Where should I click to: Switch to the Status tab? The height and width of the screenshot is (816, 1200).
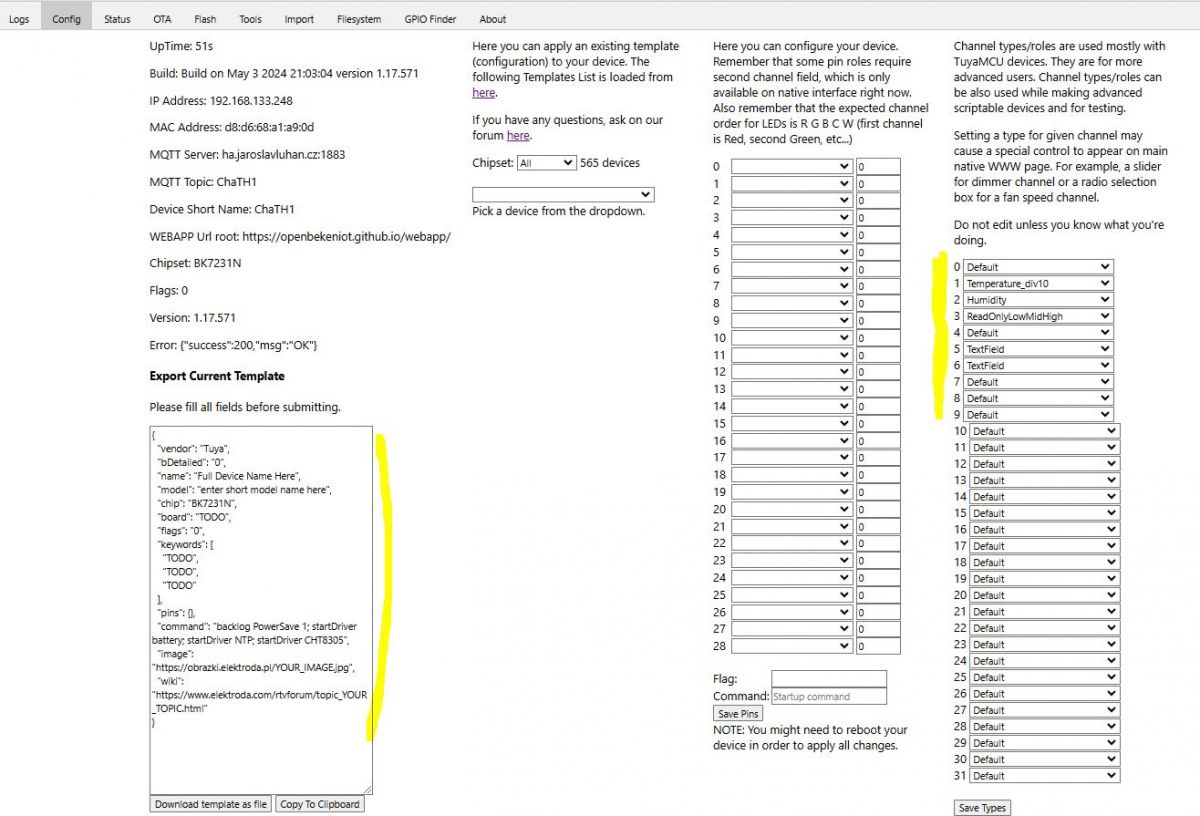click(x=117, y=19)
